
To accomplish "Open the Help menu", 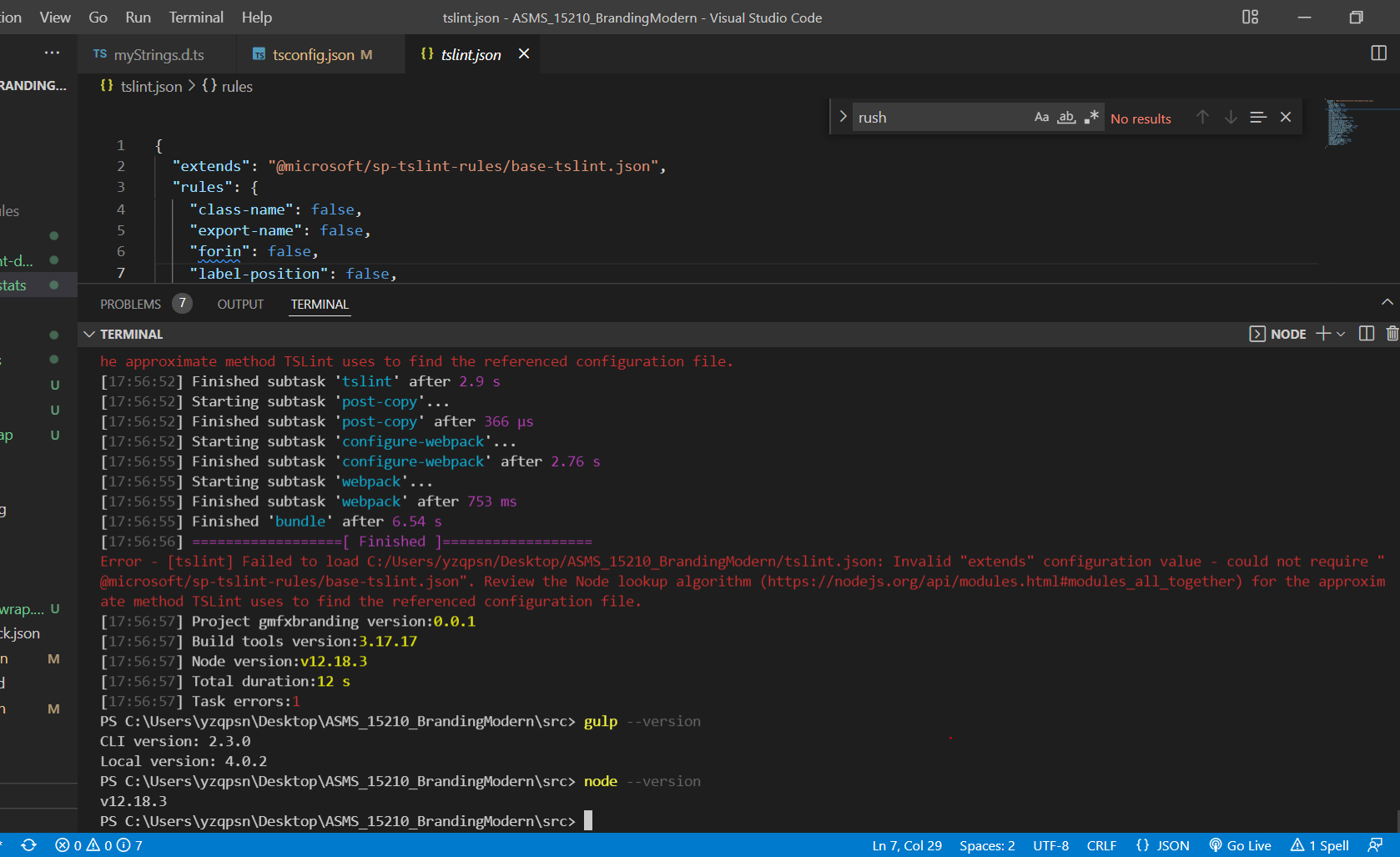I will 257,18.
